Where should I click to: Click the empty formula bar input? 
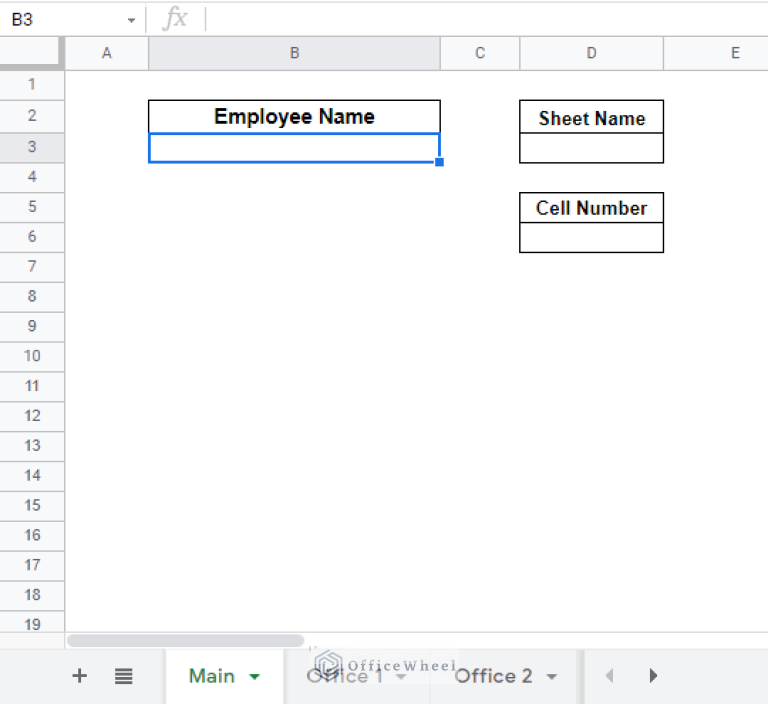pos(480,19)
